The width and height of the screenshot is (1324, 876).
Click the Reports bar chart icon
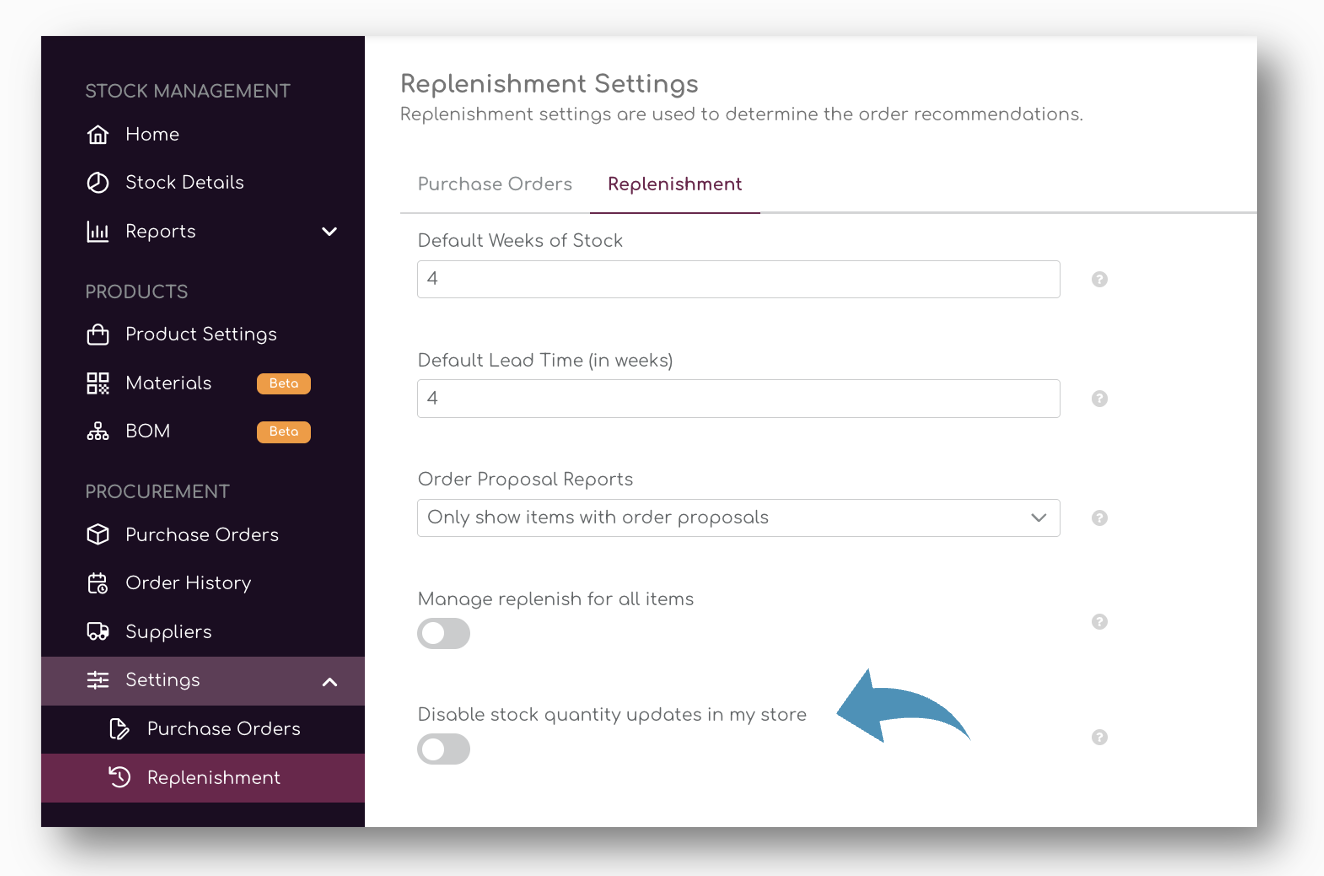coord(98,232)
